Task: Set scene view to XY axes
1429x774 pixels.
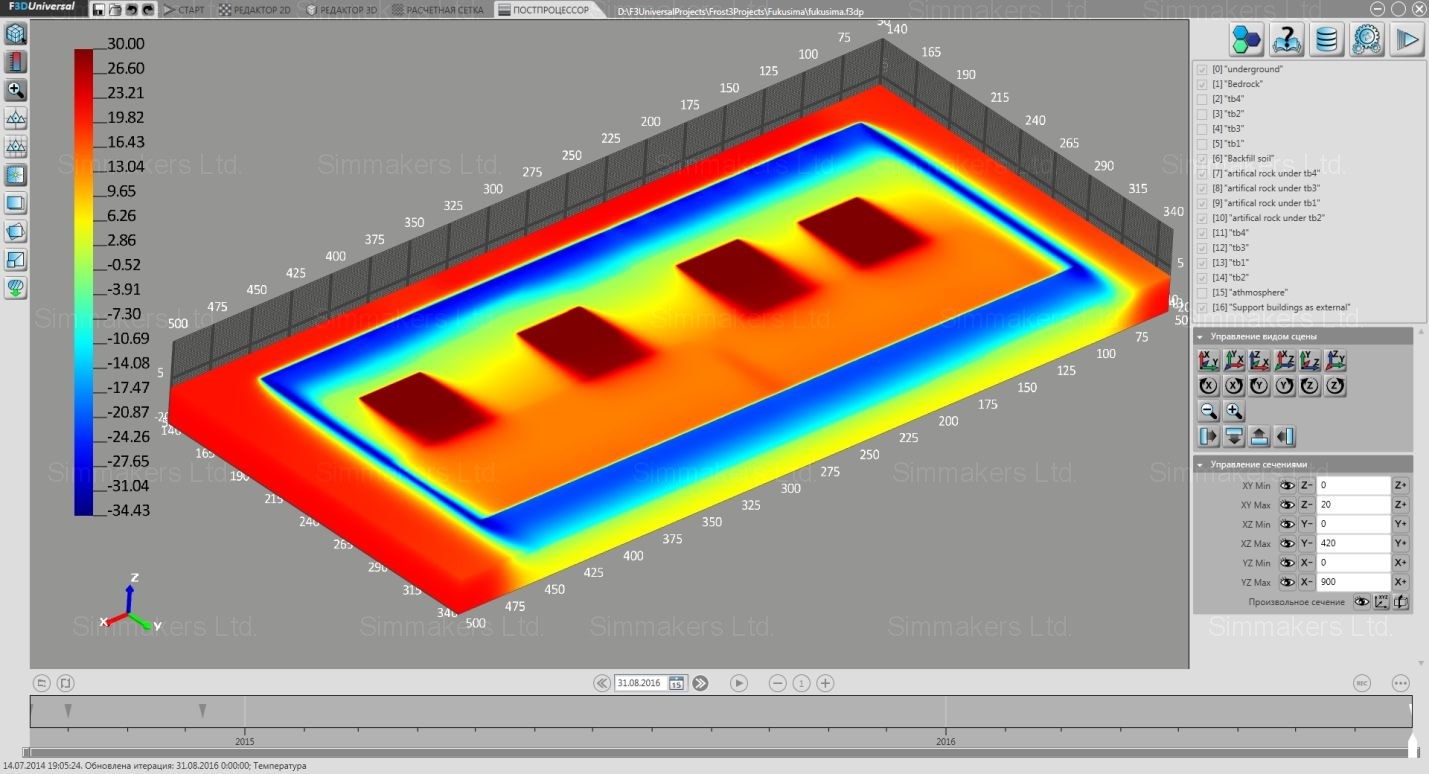Action: pos(1208,360)
